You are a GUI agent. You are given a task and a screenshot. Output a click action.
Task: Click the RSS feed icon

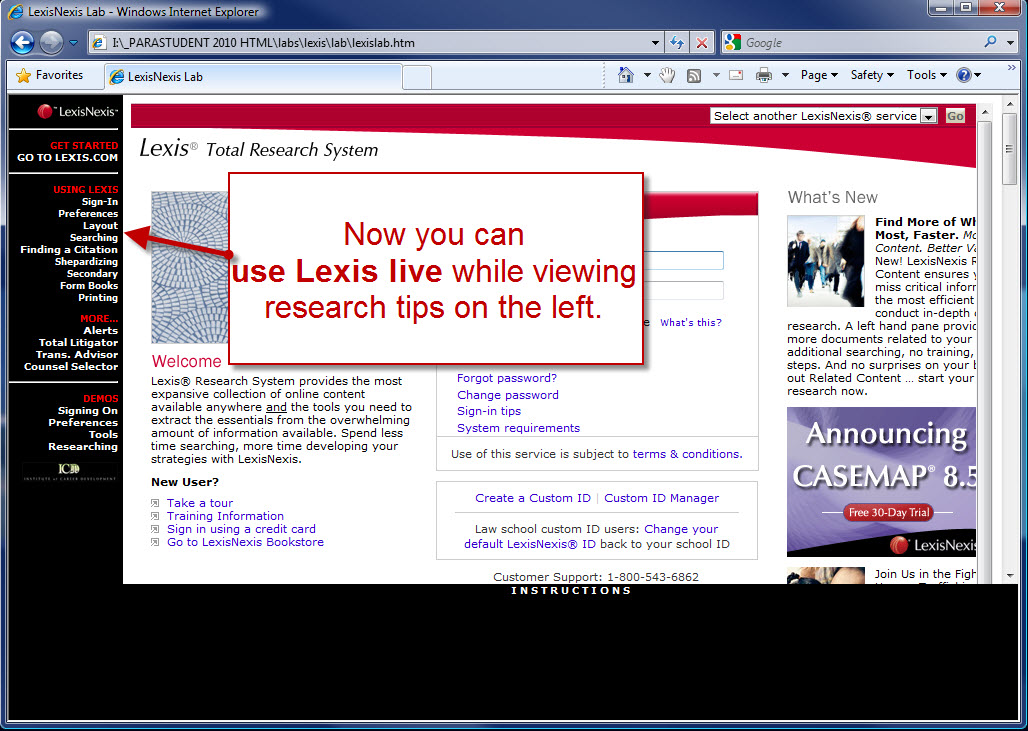(693, 75)
